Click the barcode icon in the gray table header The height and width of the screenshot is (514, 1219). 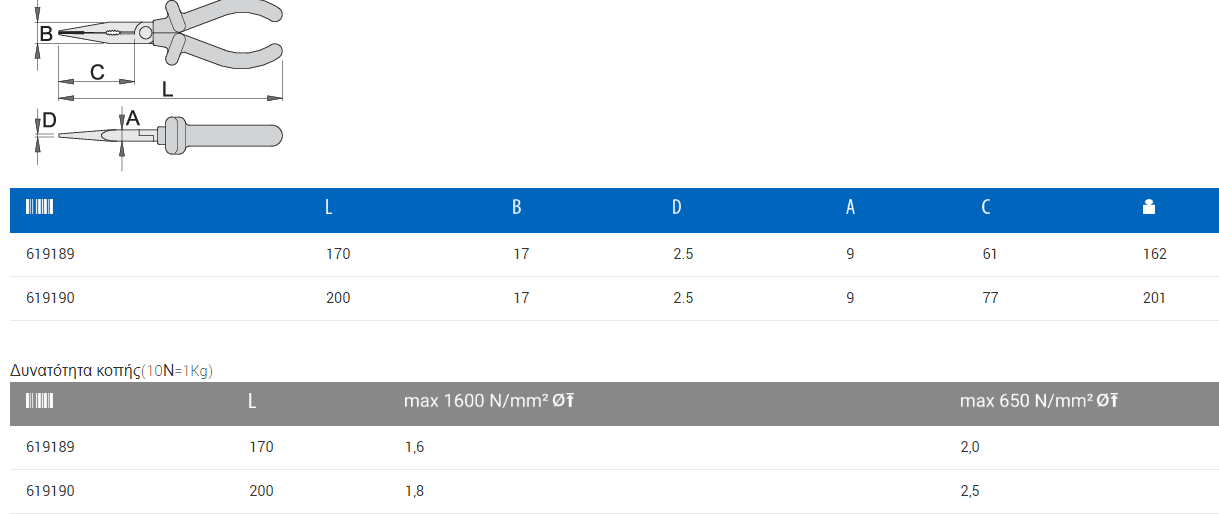(39, 401)
